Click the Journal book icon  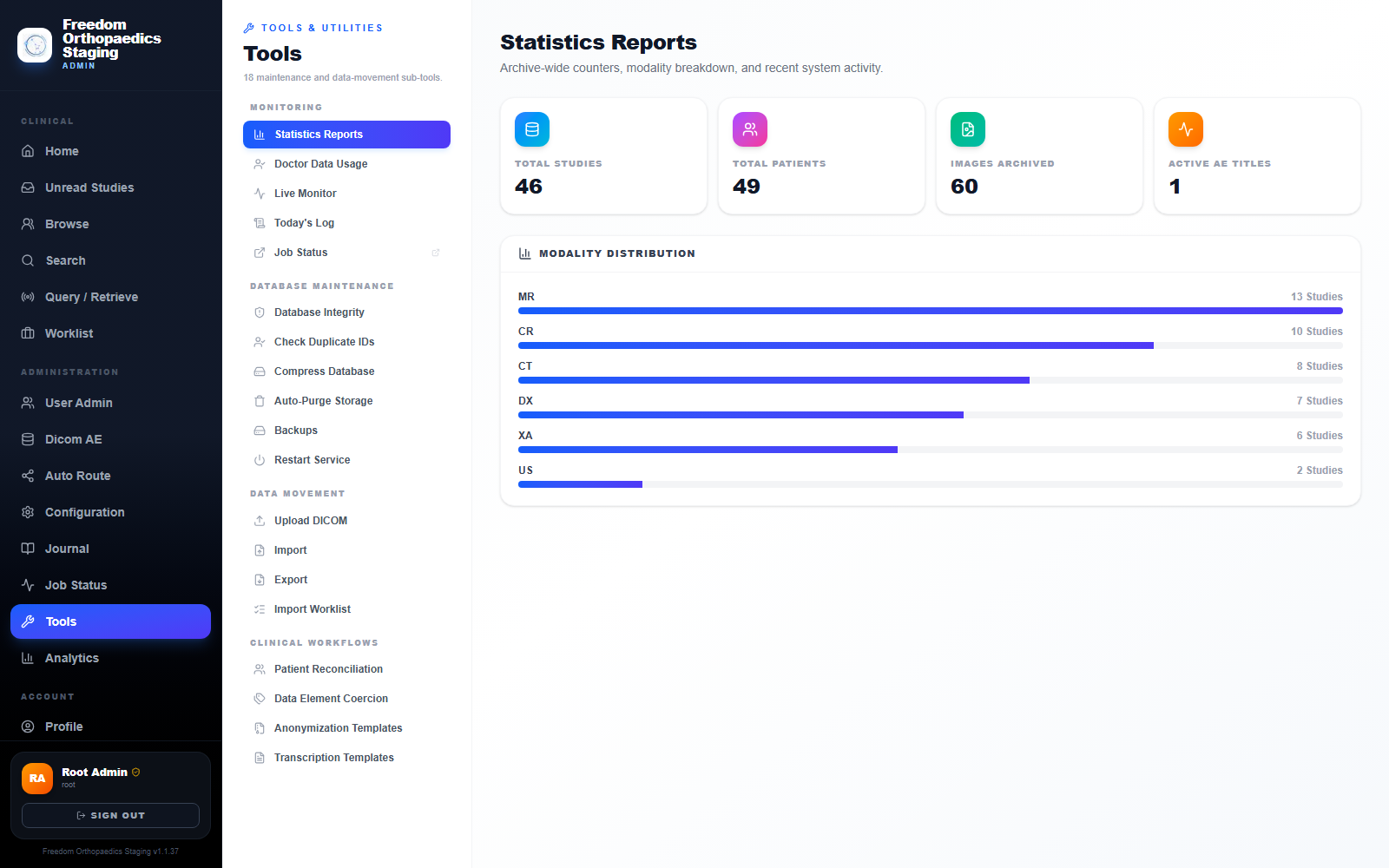click(x=28, y=549)
